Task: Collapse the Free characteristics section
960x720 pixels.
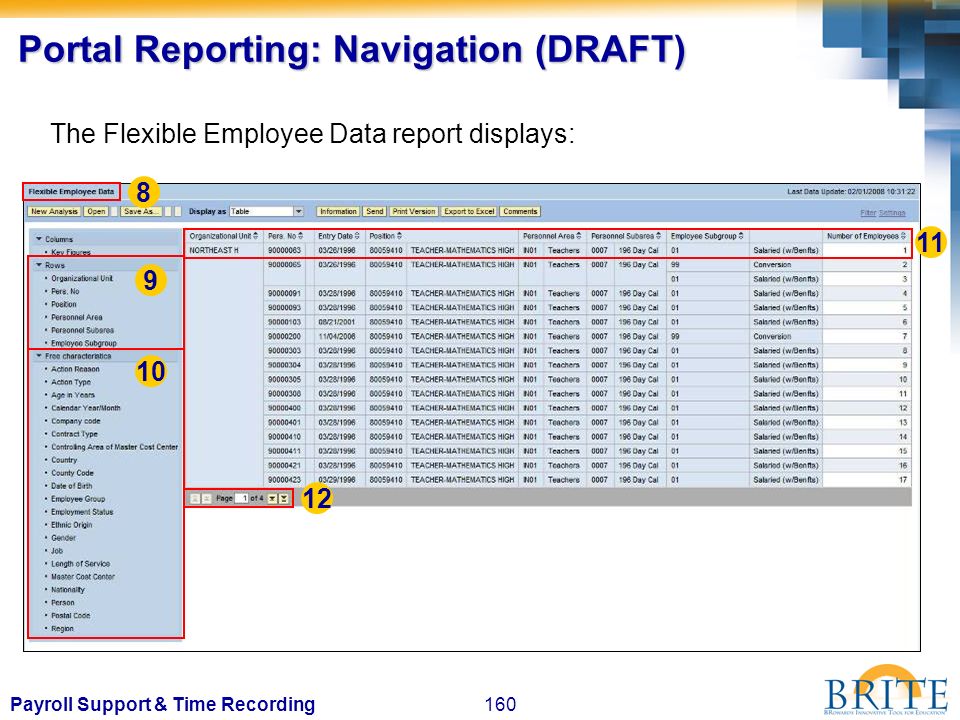Action: [x=39, y=356]
